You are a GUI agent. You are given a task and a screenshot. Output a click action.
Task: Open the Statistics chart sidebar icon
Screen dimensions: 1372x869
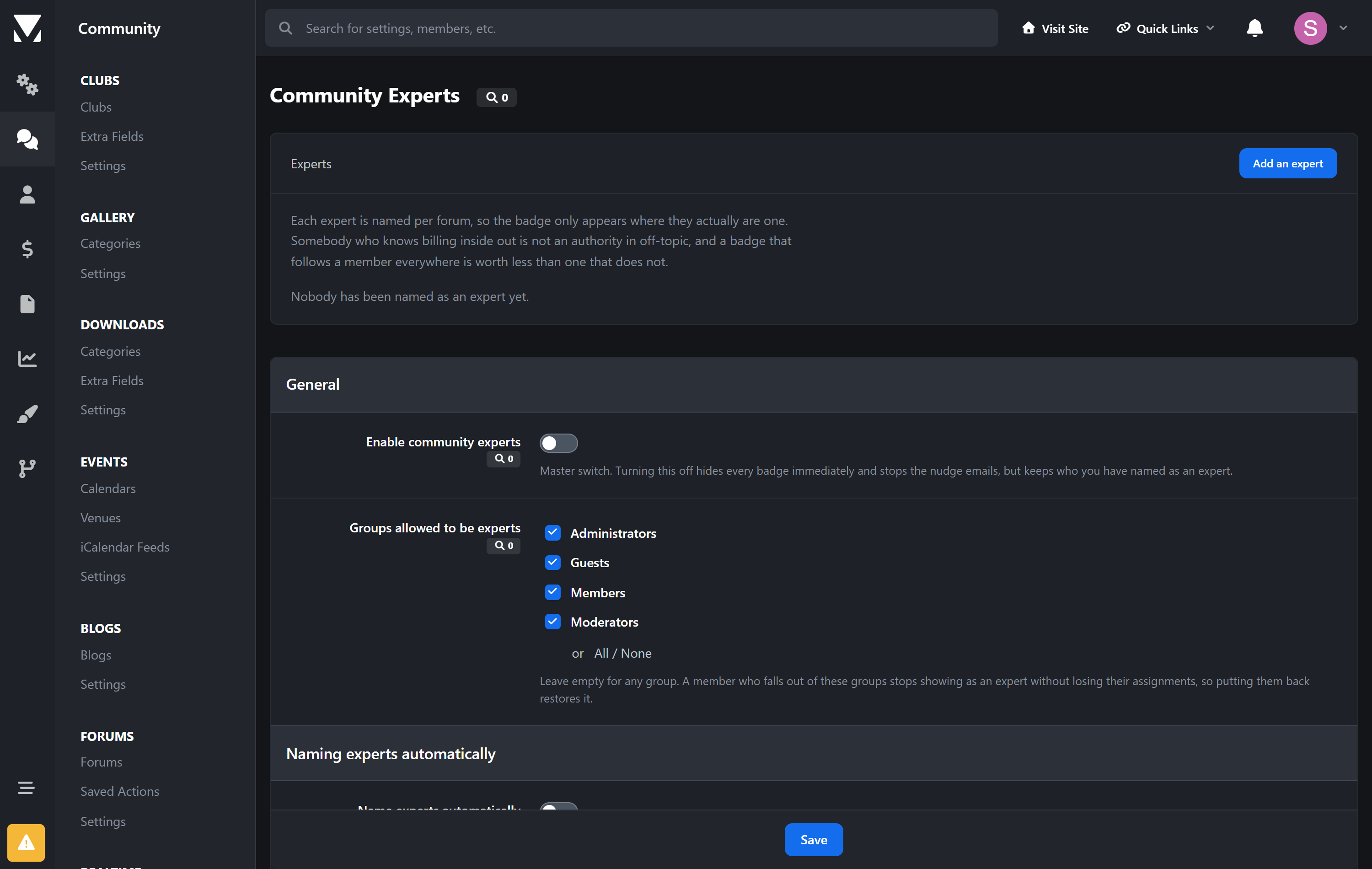click(x=27, y=359)
